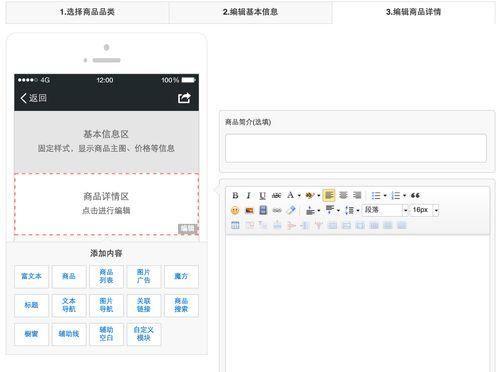Add a 富文本 content module
The width and height of the screenshot is (500, 372).
(x=31, y=276)
